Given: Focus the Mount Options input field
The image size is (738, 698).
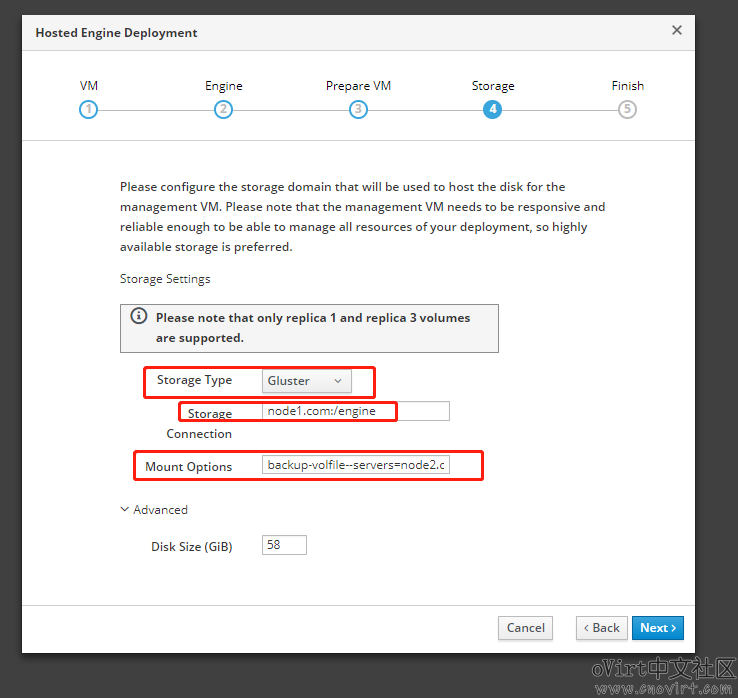Looking at the screenshot, I should coord(355,465).
